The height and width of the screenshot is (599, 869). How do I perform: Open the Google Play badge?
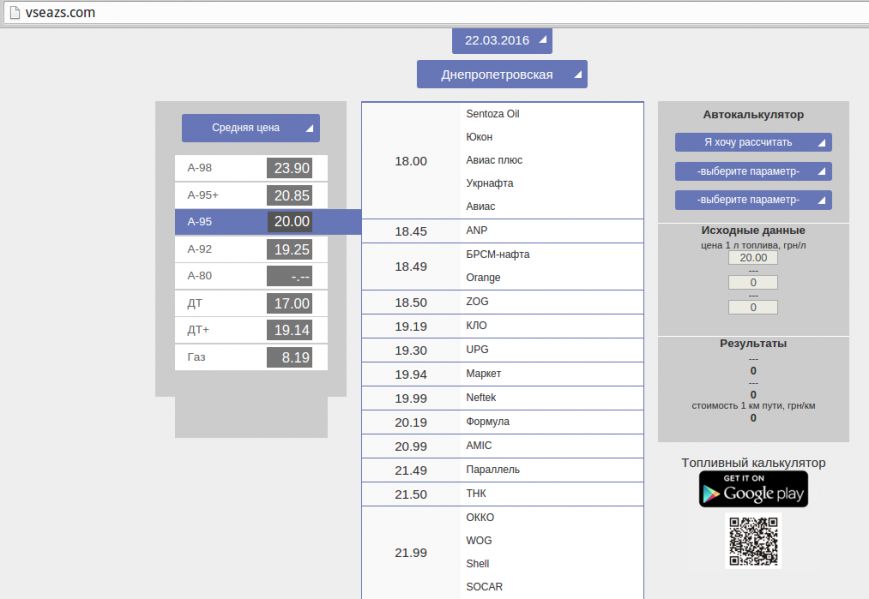pyautogui.click(x=753, y=489)
